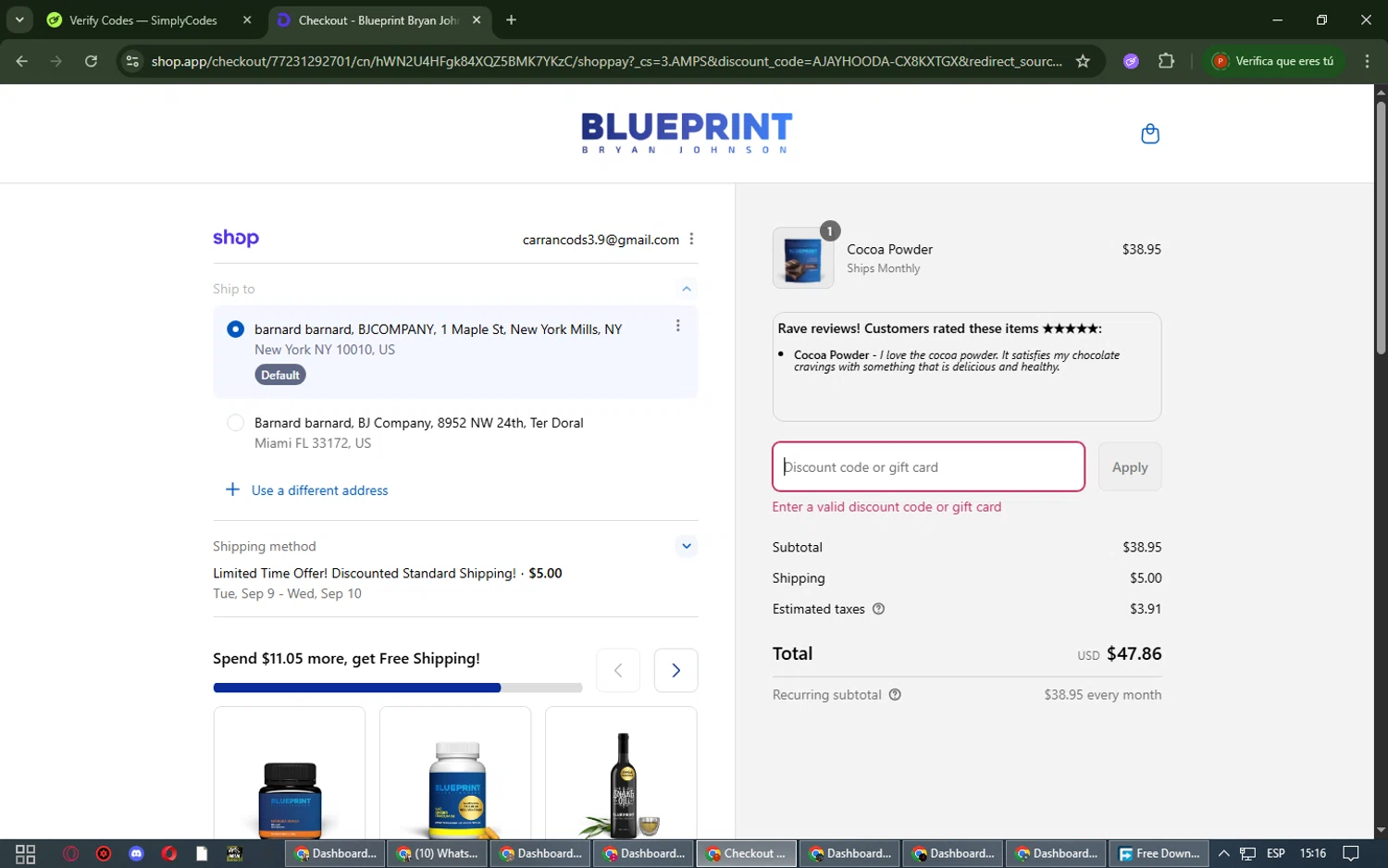Image resolution: width=1388 pixels, height=868 pixels.
Task: Go forward in browser history
Action: pyautogui.click(x=56, y=61)
